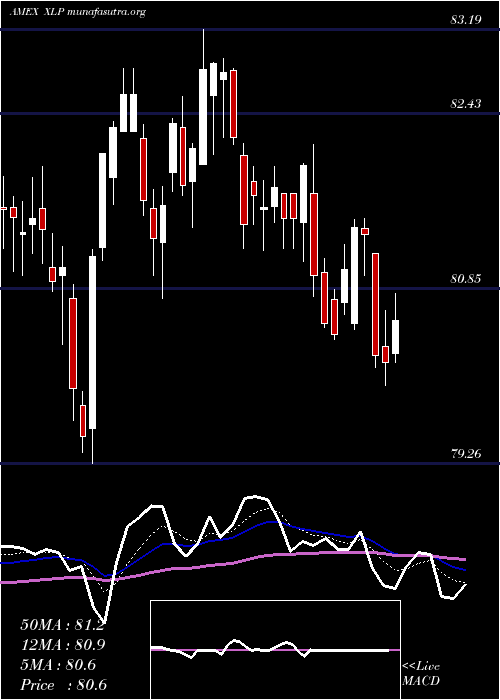
Task: Click the '12MA : 80.9' reading
Action: pos(62,645)
